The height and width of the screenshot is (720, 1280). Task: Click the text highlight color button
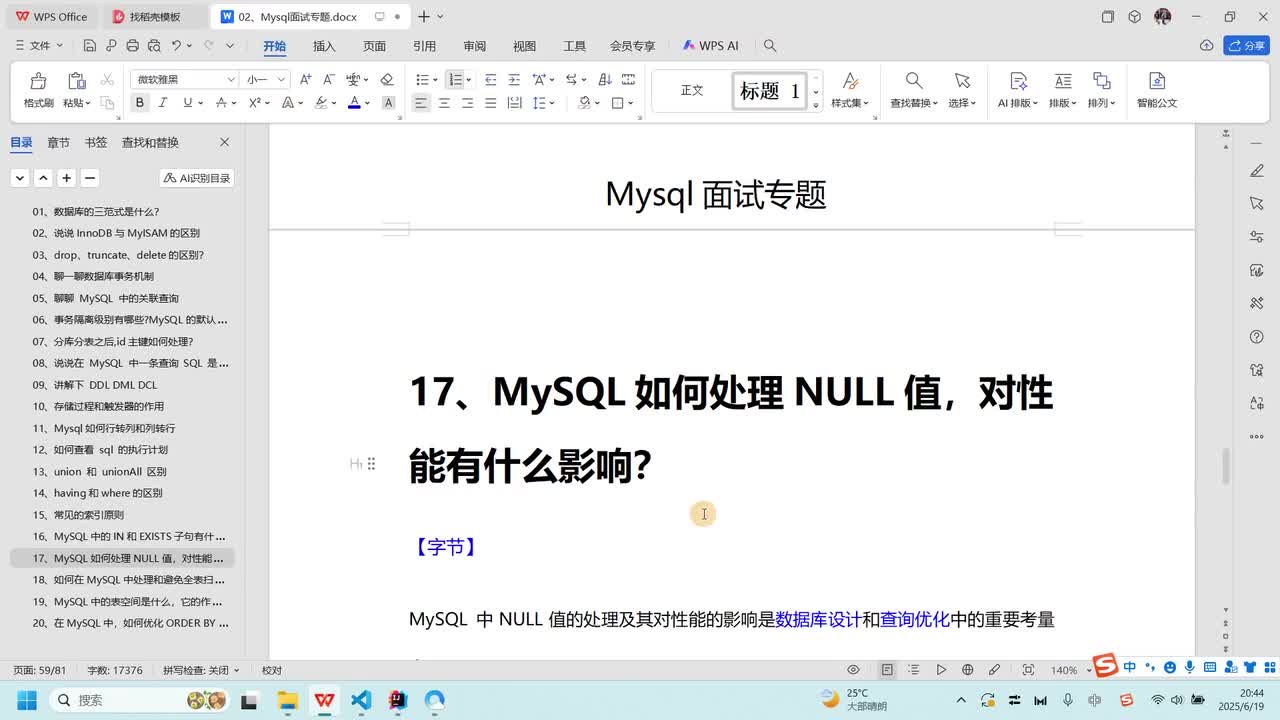pos(321,103)
